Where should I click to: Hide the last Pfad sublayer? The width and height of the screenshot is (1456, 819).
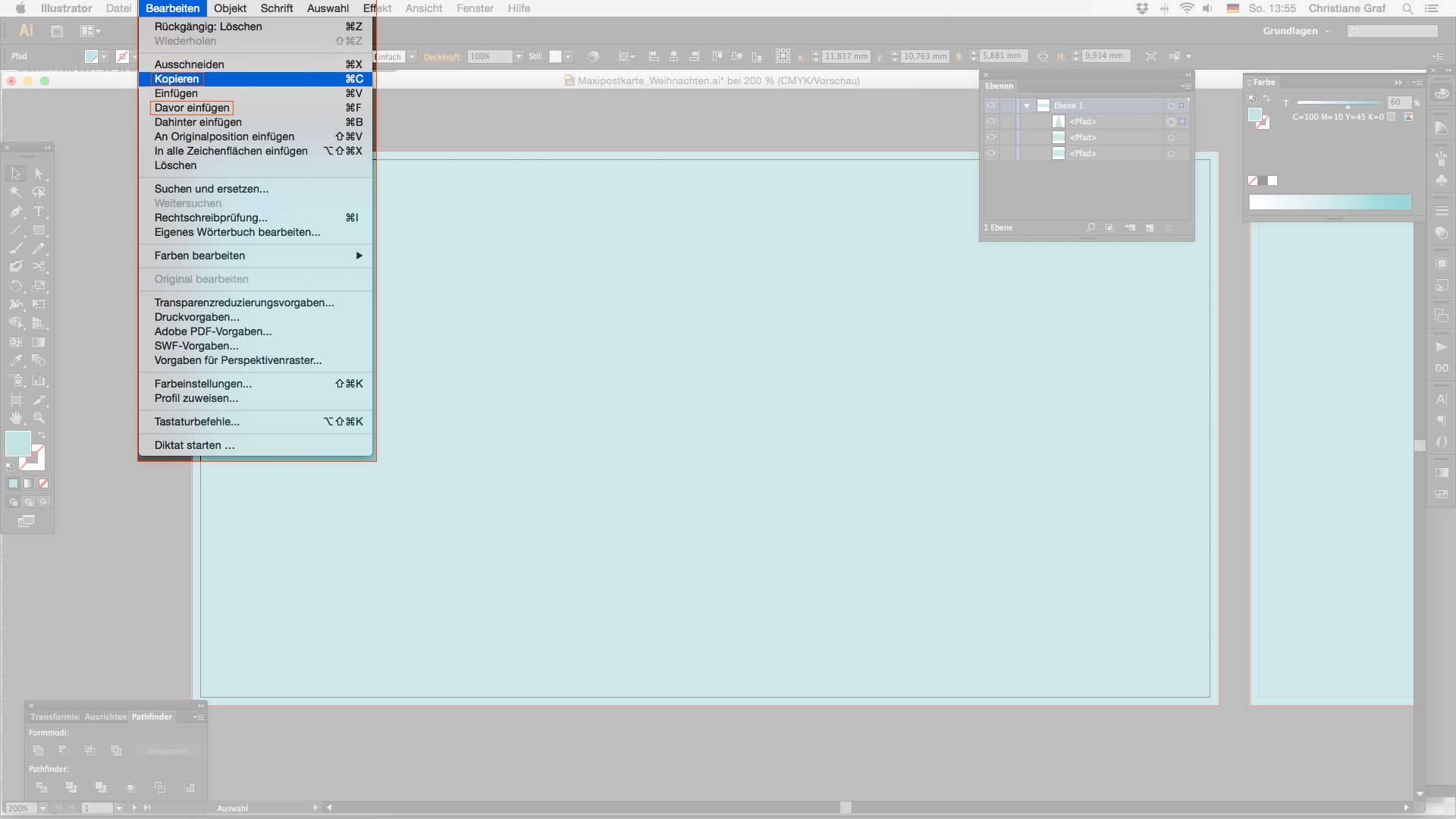tap(990, 153)
